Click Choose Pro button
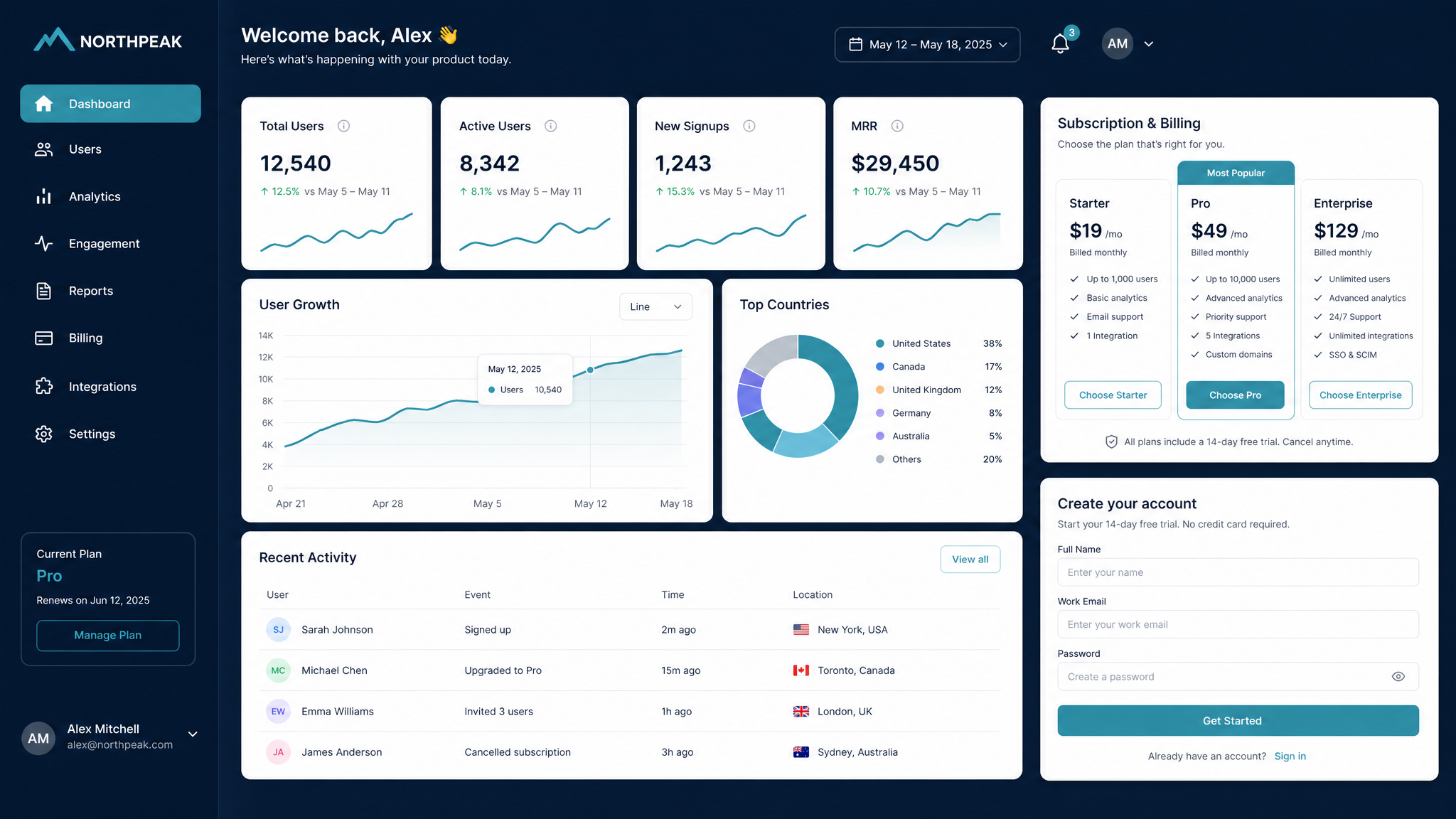The width and height of the screenshot is (1456, 819). coord(1235,395)
